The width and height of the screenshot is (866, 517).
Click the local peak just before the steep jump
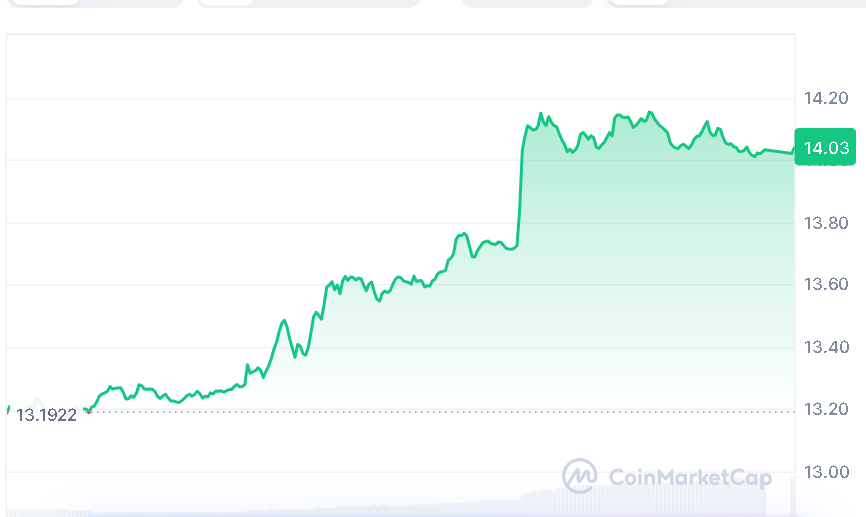click(x=463, y=234)
